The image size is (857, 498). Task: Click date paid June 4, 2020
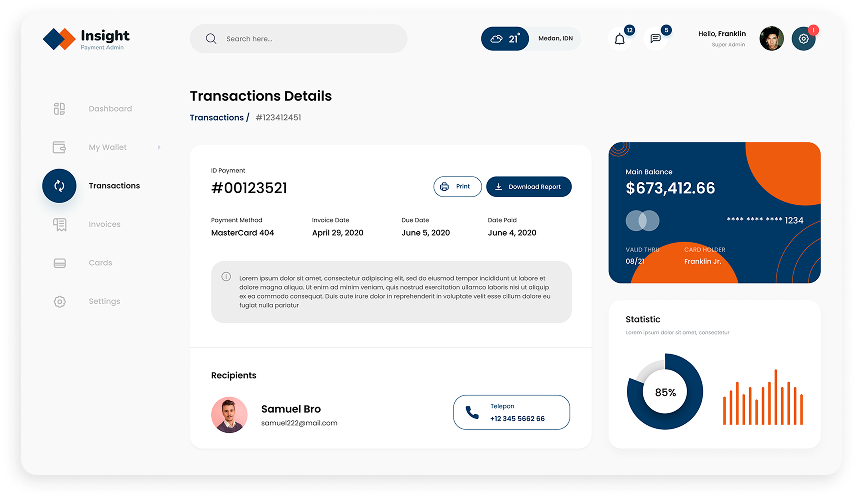pos(512,233)
